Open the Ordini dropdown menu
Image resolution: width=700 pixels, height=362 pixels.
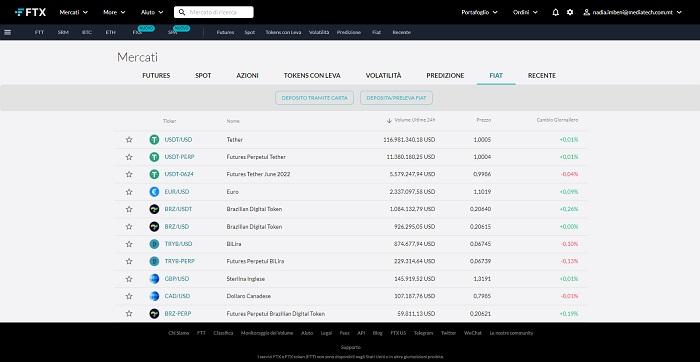[x=525, y=12]
